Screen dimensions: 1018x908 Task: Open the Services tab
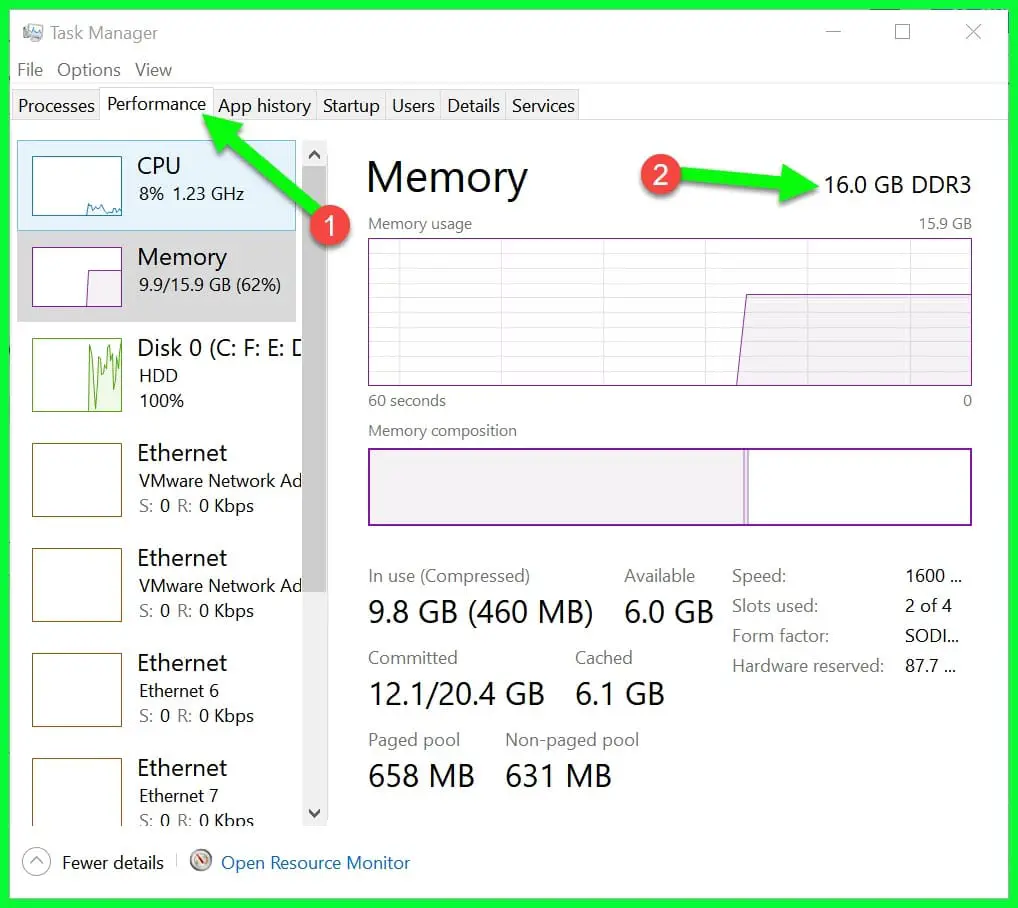[543, 106]
